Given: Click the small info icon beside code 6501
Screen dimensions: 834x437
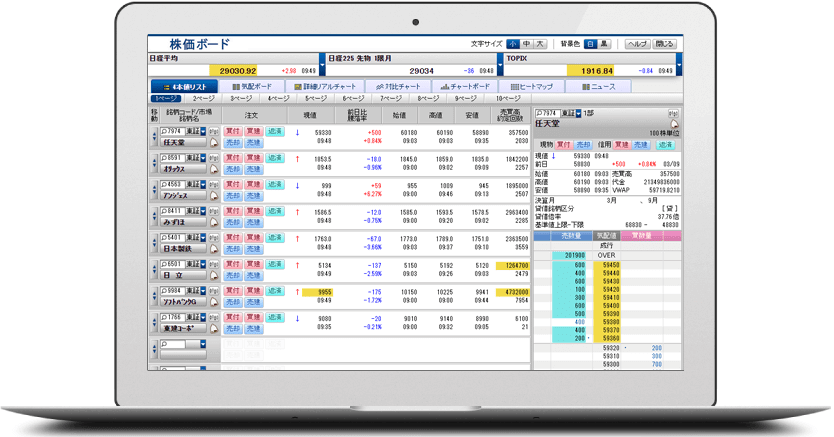Looking at the screenshot, I should tap(214, 264).
